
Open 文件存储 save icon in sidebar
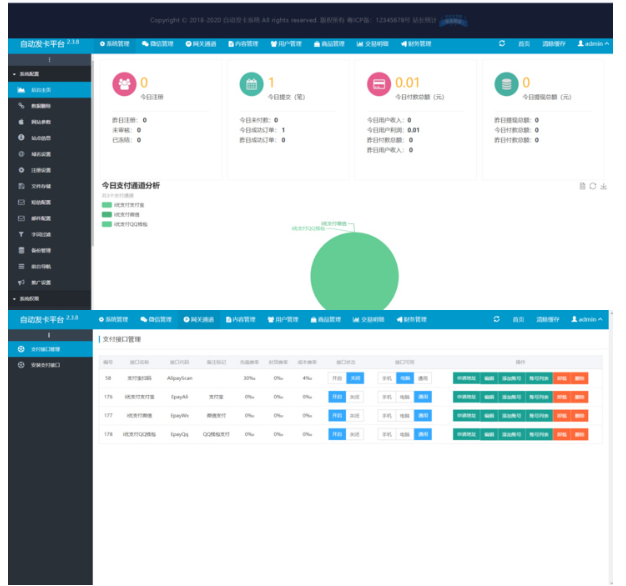click(x=21, y=186)
